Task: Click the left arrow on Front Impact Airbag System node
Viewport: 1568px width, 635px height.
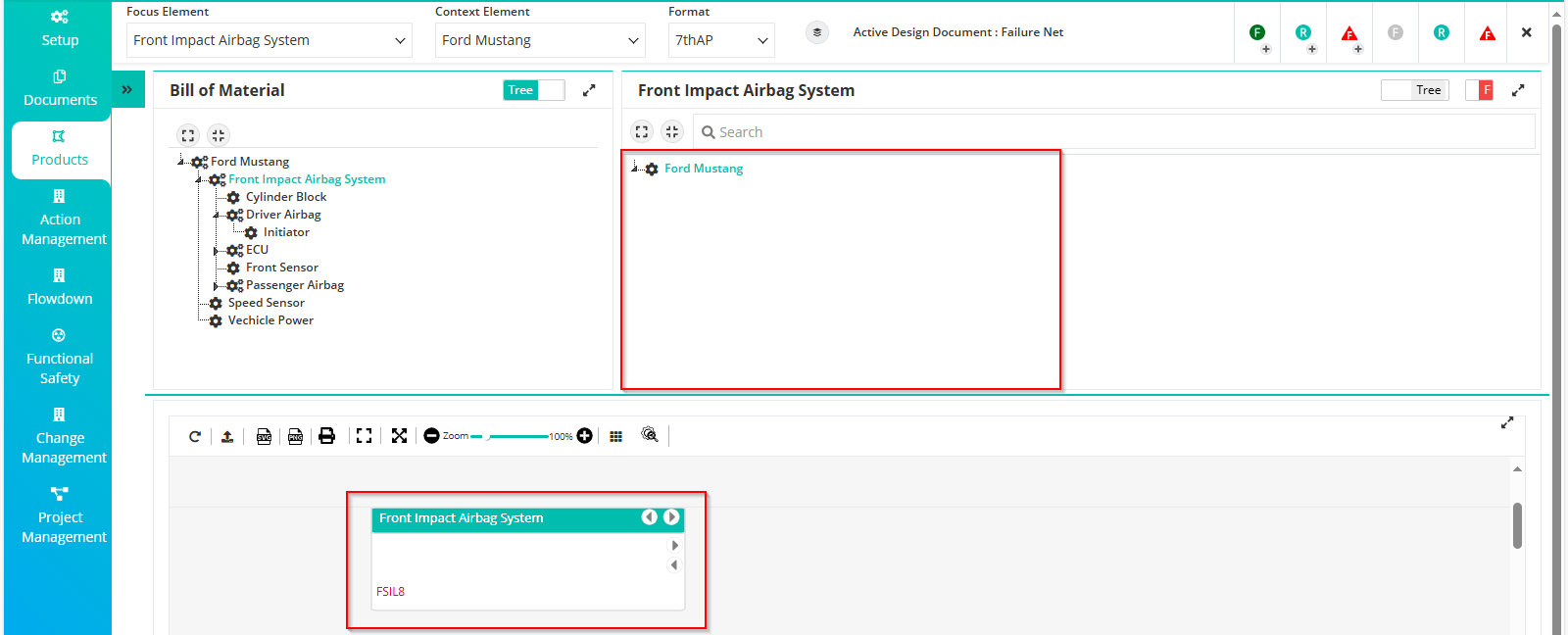Action: (x=649, y=517)
